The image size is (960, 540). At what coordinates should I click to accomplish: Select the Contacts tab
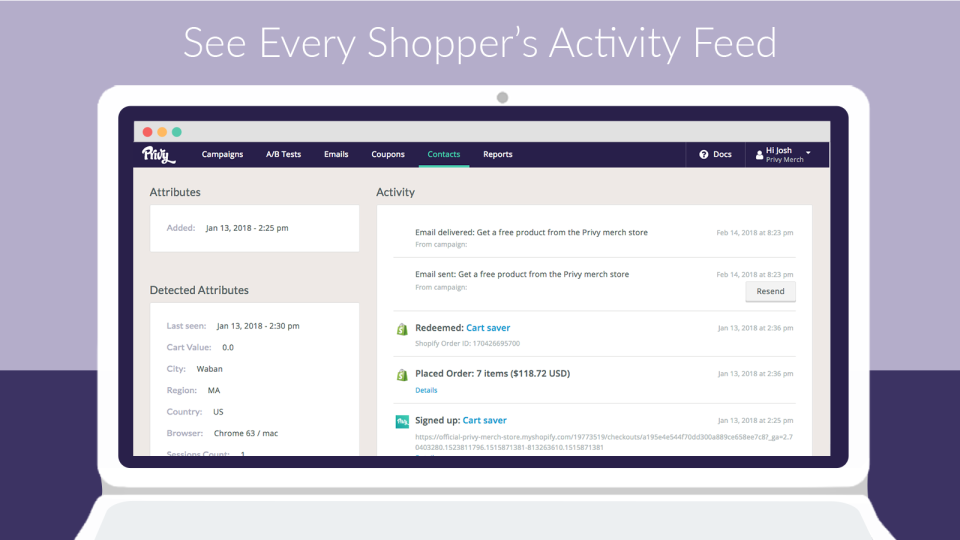(x=444, y=154)
